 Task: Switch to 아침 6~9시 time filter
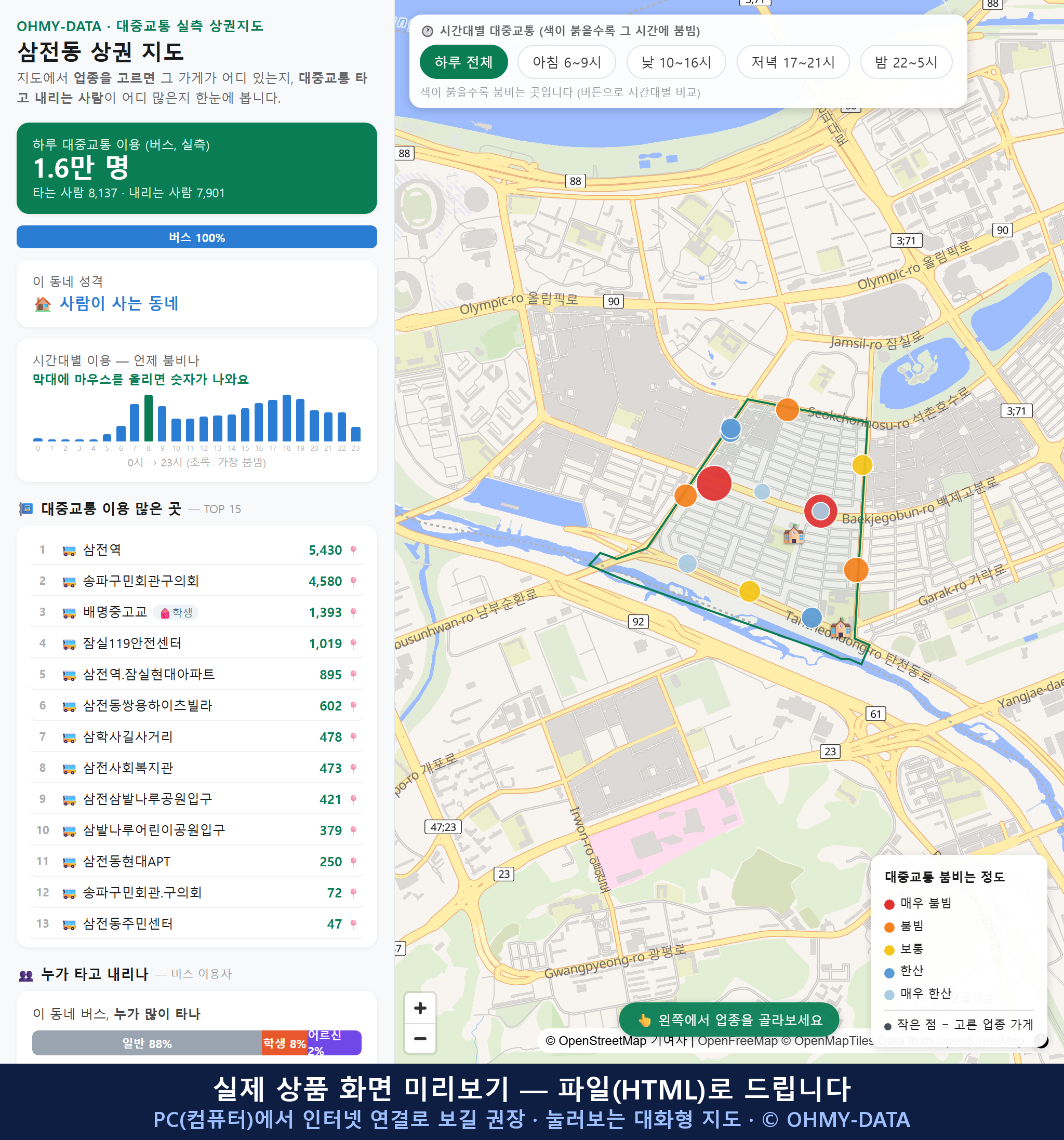coord(567,62)
